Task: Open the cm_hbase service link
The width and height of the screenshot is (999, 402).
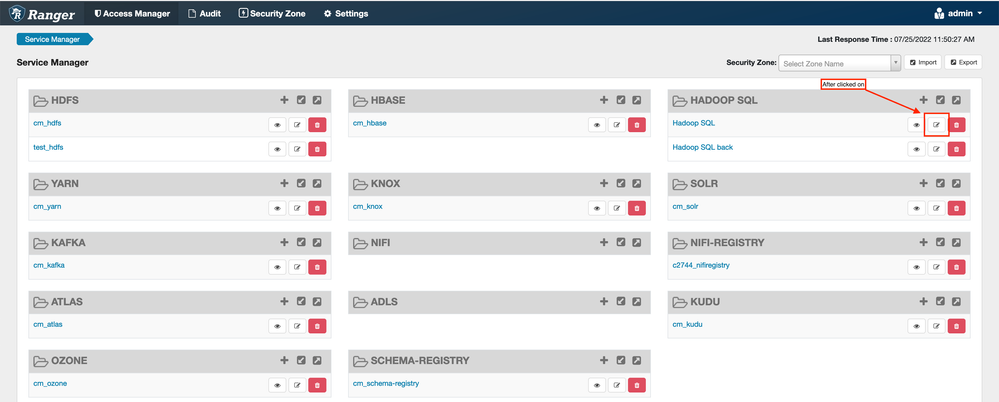Action: point(370,123)
